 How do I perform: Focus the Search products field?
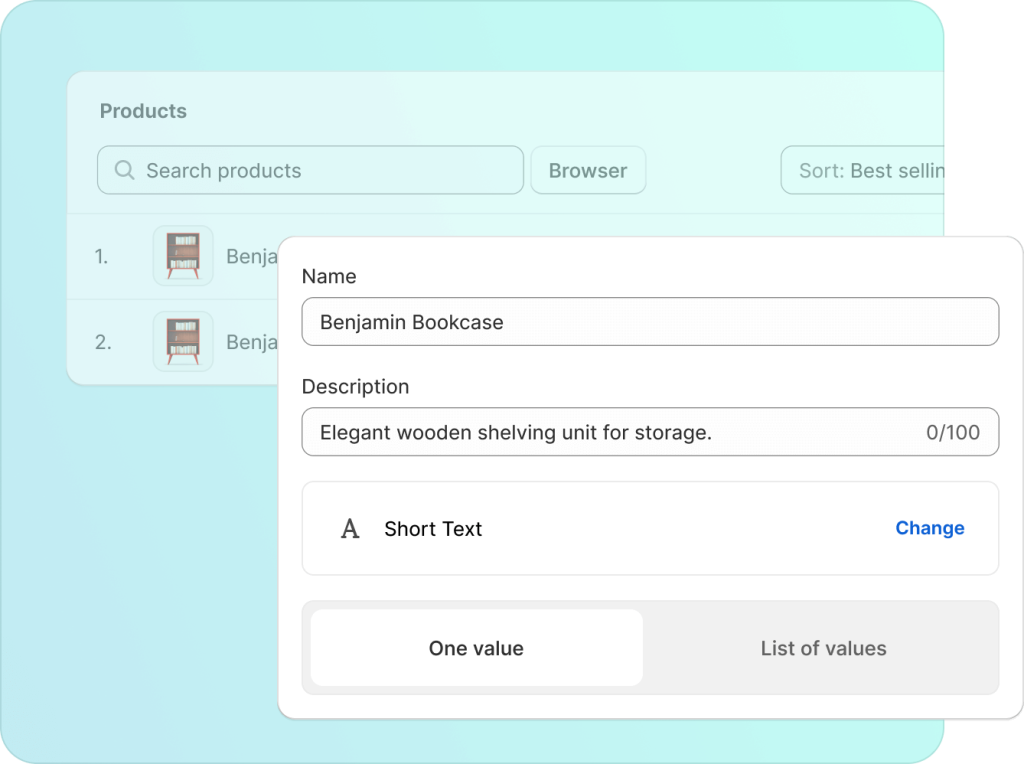coord(320,170)
